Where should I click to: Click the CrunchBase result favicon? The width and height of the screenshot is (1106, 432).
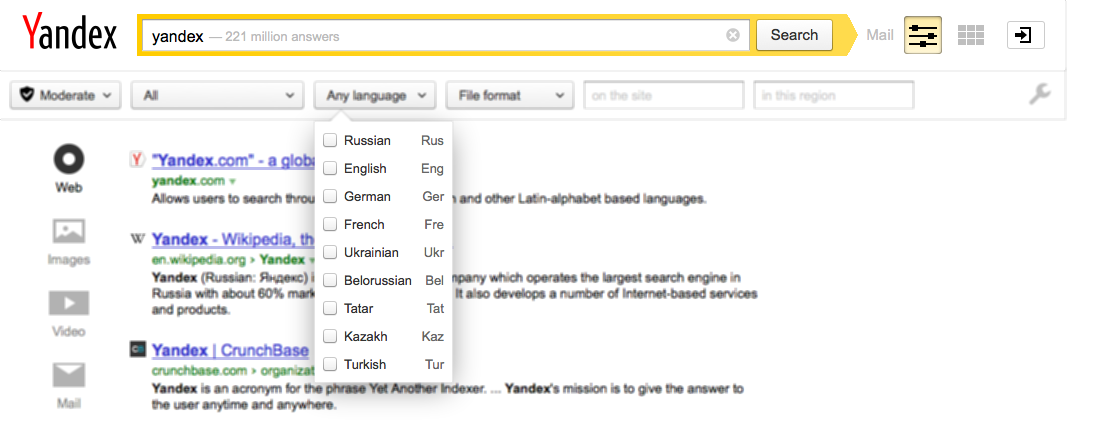point(138,349)
